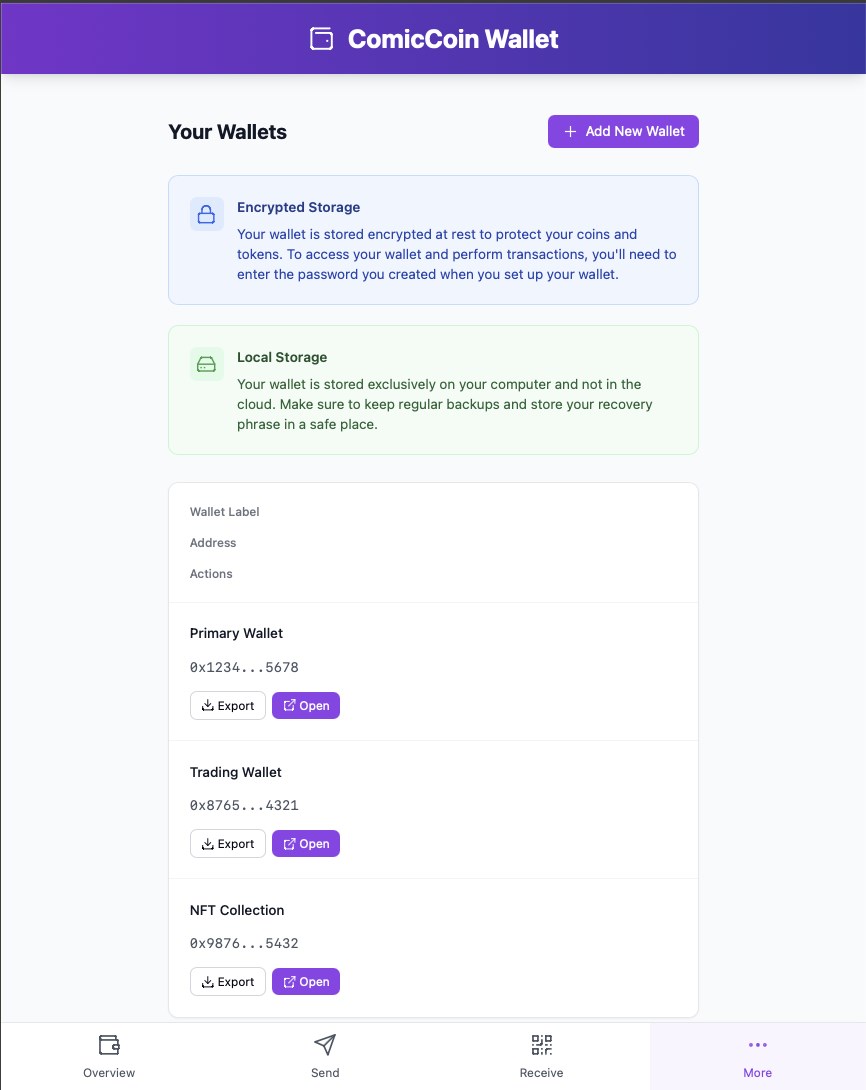Select the address 0x1234...5678

pyautogui.click(x=244, y=667)
